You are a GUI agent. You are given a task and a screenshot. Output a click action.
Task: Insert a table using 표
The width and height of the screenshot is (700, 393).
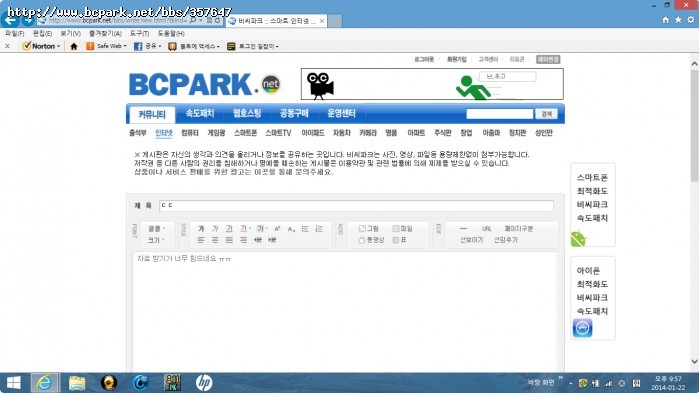[x=400, y=240]
